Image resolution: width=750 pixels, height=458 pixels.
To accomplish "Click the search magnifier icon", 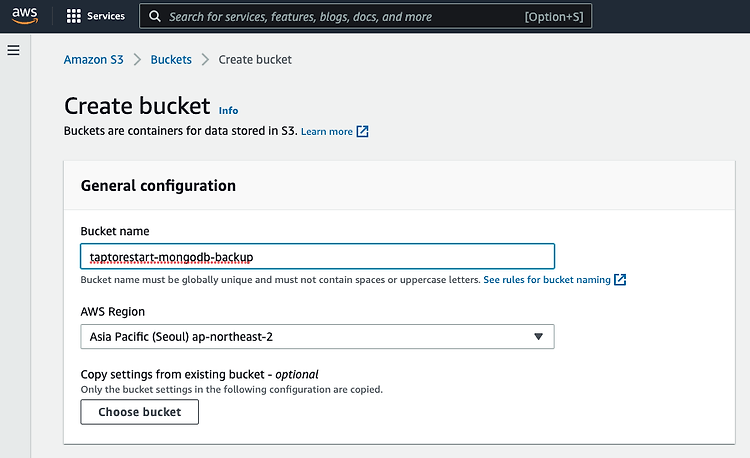I will point(154,16).
